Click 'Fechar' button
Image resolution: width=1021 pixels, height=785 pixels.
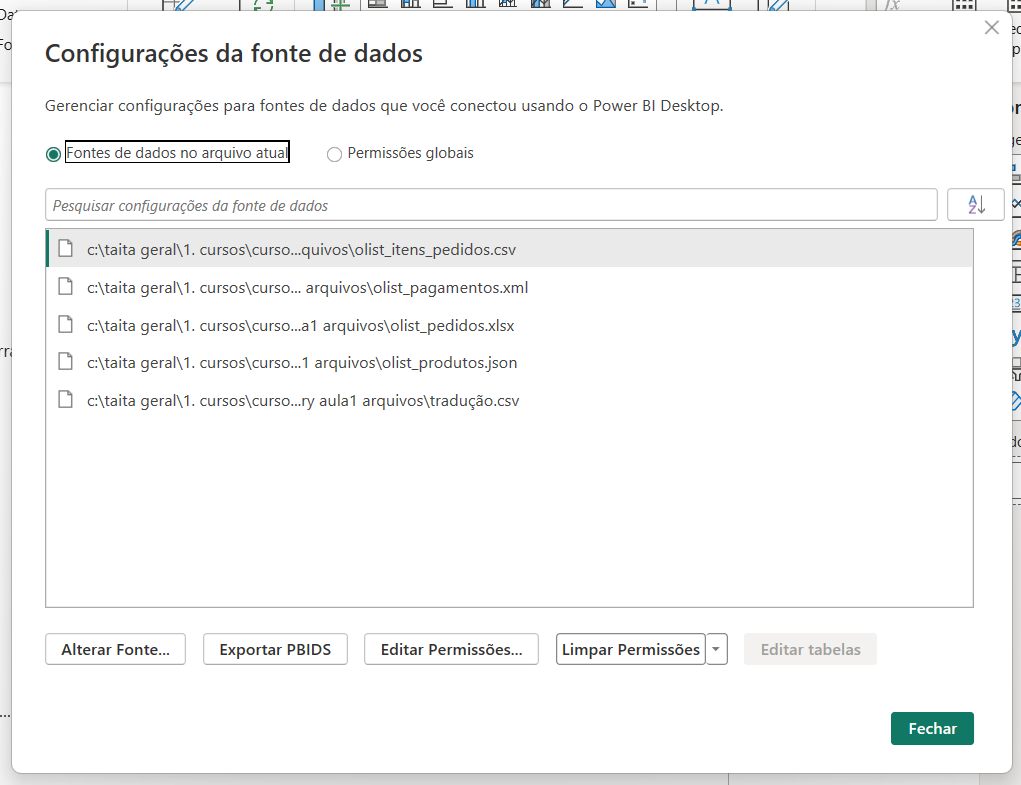pyautogui.click(x=932, y=728)
